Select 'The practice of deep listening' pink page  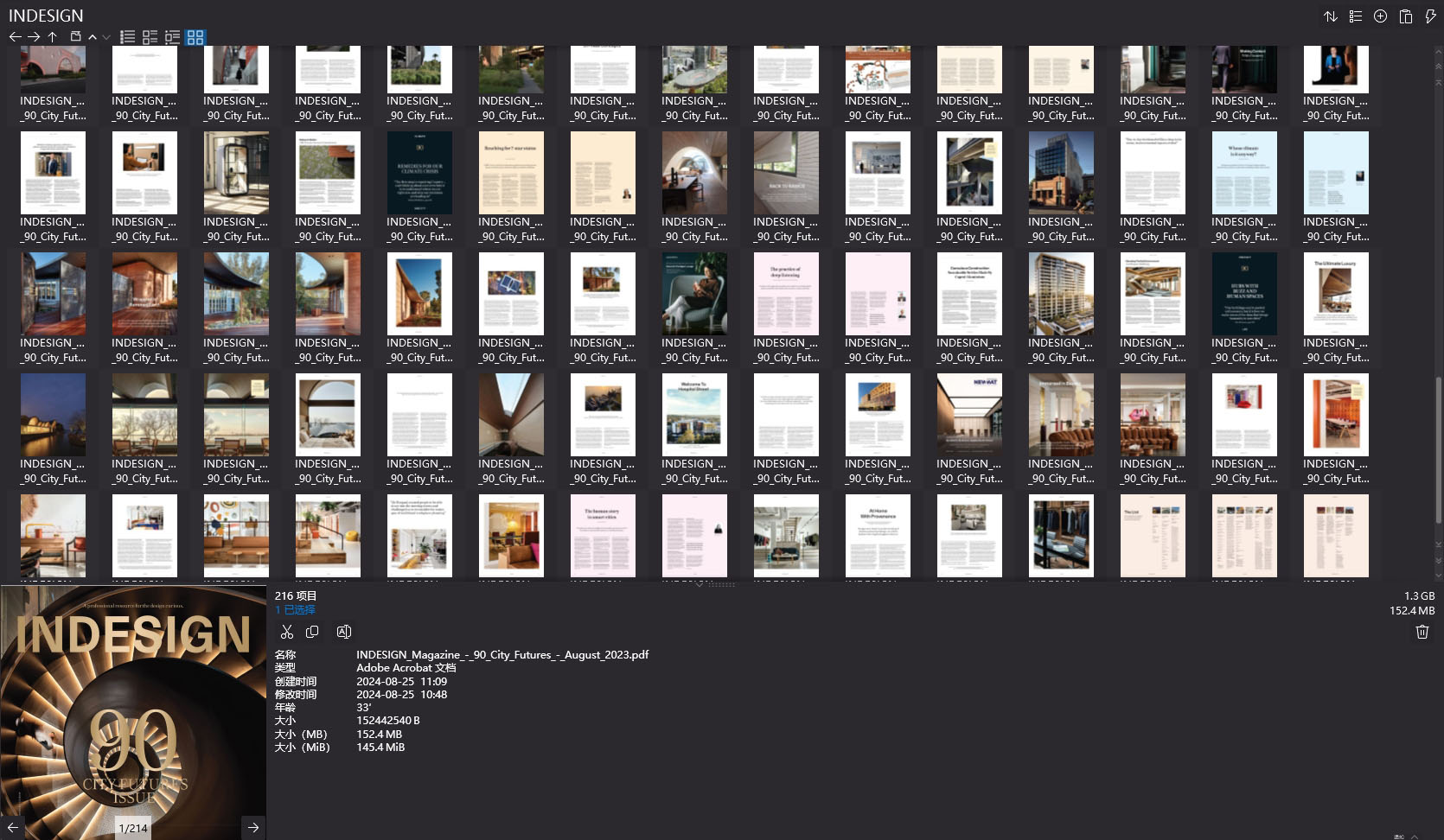pyautogui.click(x=786, y=294)
